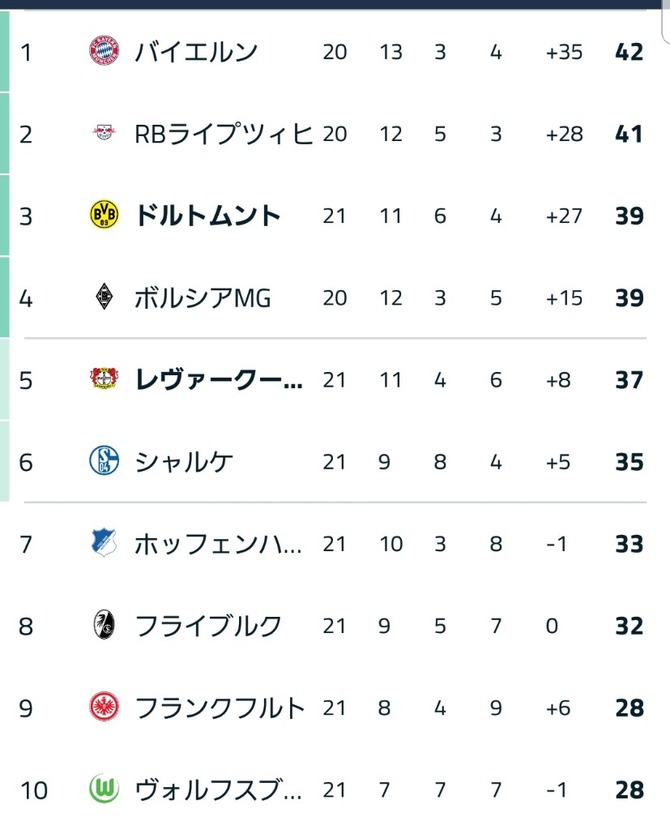Click the Bayer Leverkusen club crest
Screen dimensions: 670x830
click(104, 378)
